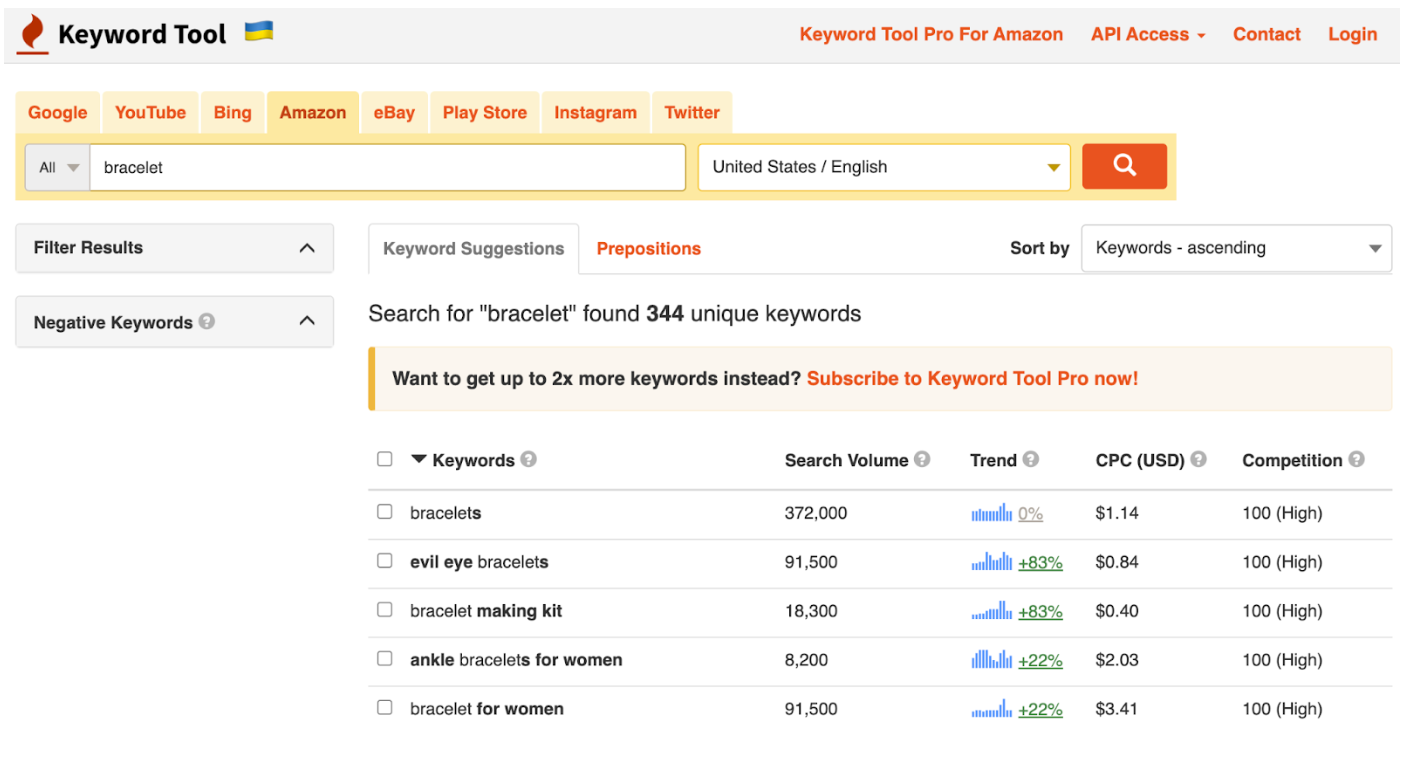The height and width of the screenshot is (762, 1424).
Task: Click trend sparkline for bracelets row
Action: (992, 514)
